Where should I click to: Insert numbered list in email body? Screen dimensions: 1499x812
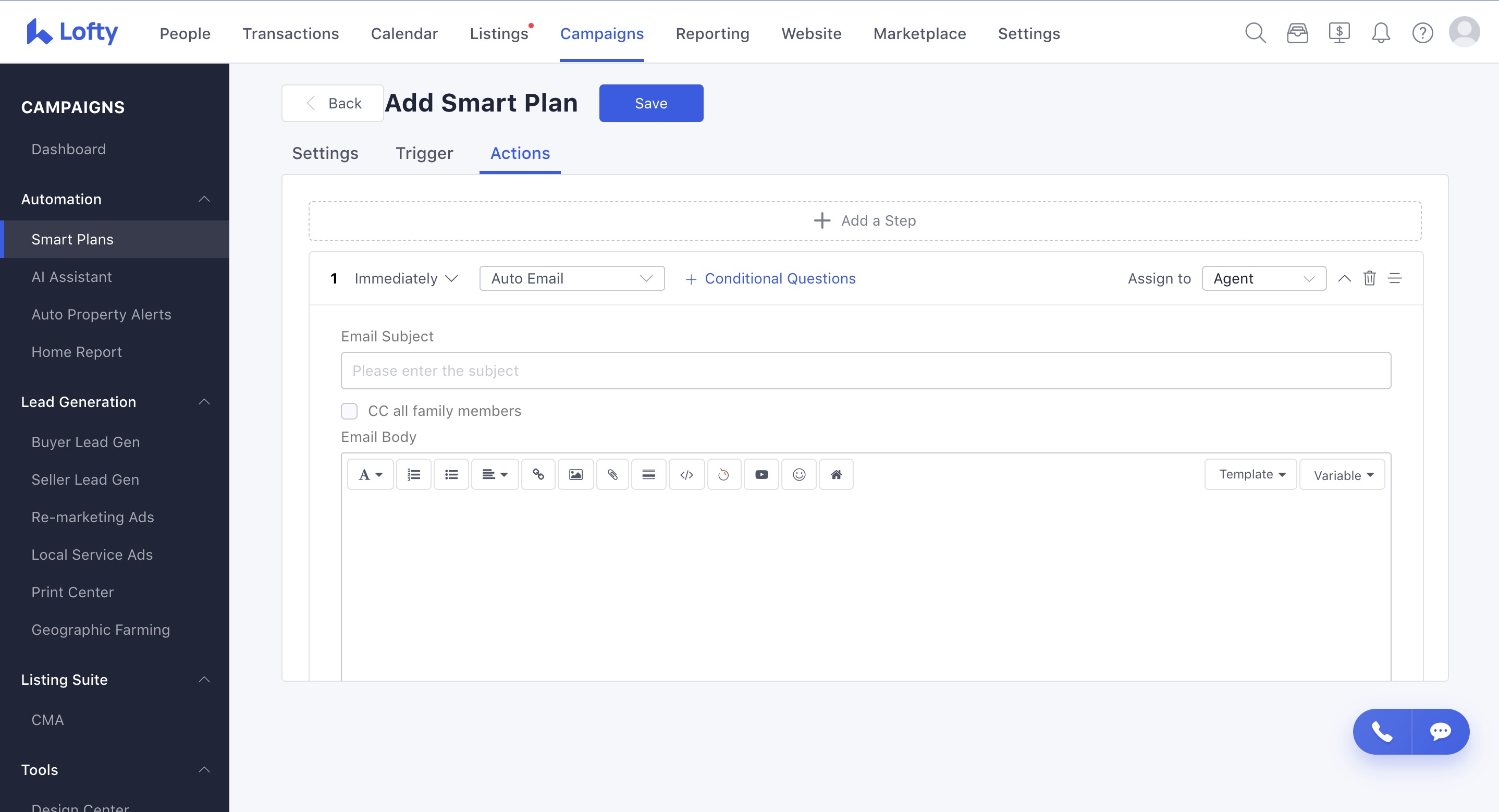pyautogui.click(x=414, y=474)
